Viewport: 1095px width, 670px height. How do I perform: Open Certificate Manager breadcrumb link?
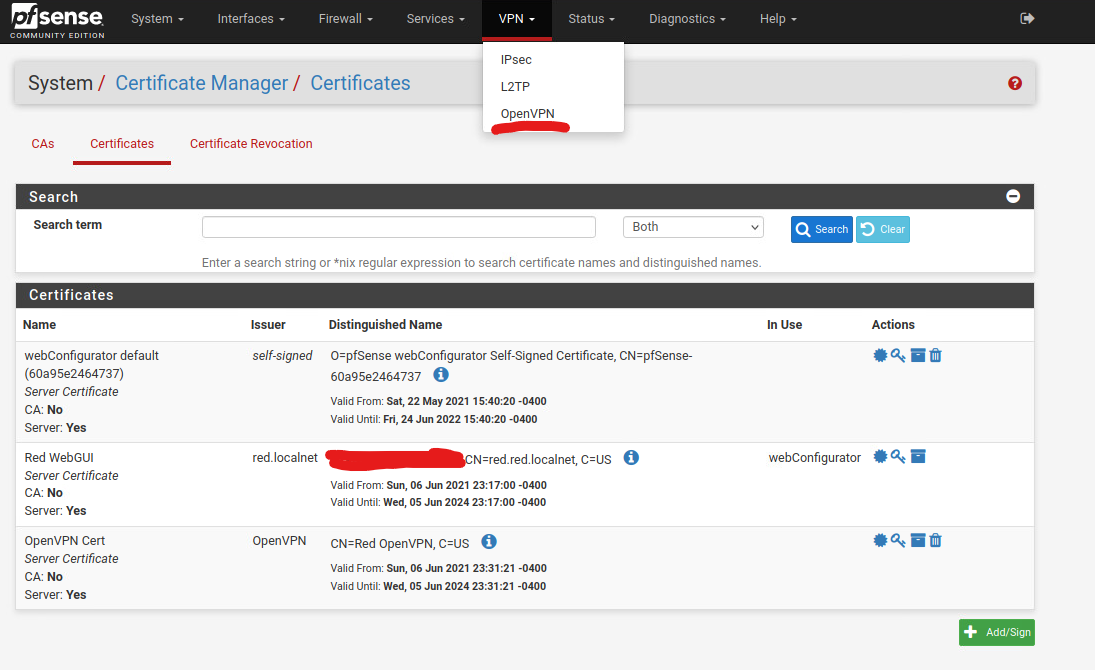tap(202, 83)
